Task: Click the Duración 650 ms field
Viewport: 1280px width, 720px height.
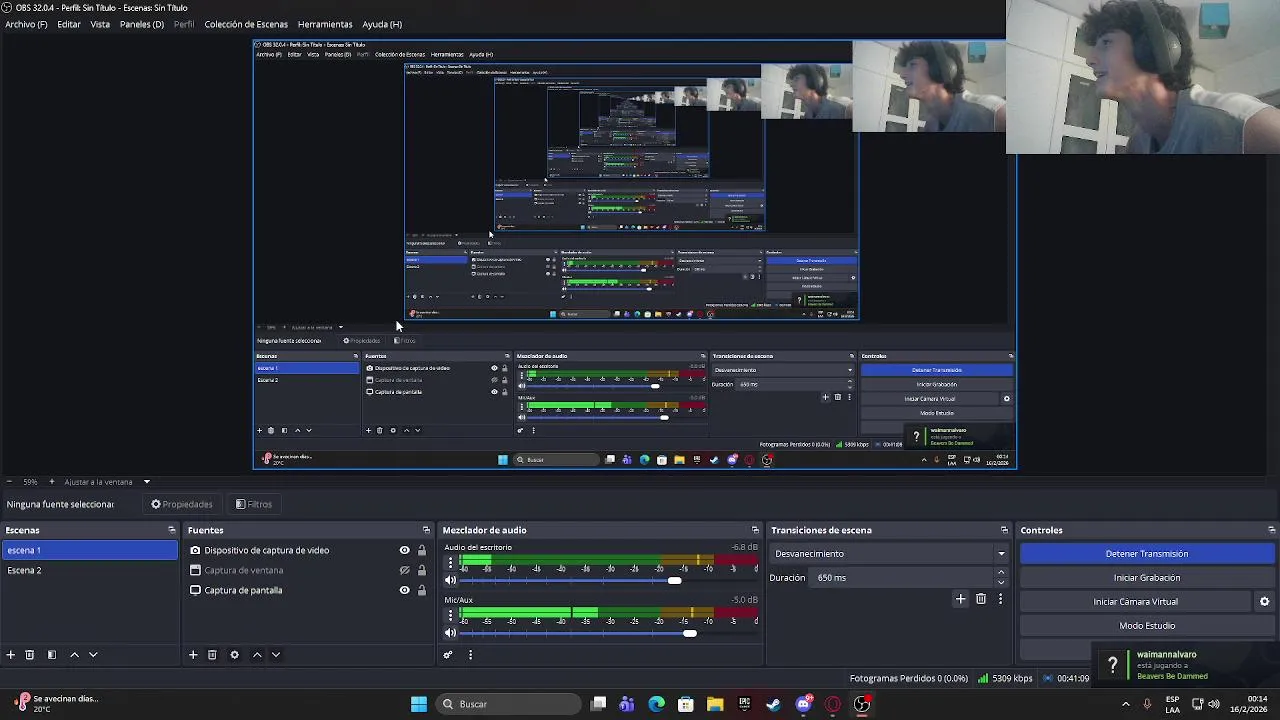Action: (902, 578)
